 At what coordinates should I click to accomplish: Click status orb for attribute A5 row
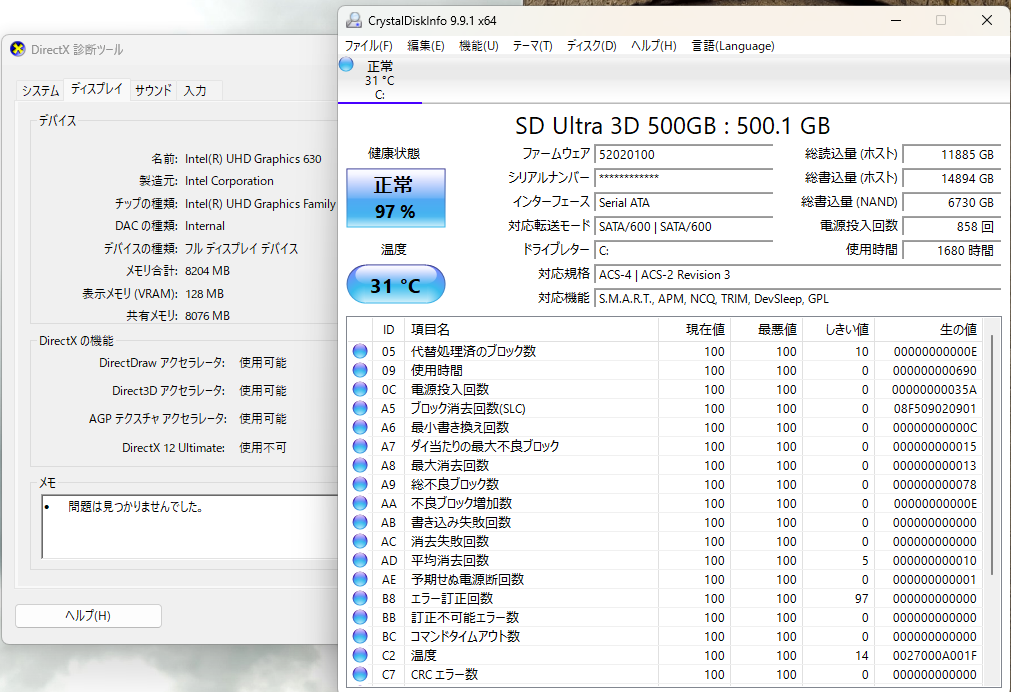pos(360,408)
